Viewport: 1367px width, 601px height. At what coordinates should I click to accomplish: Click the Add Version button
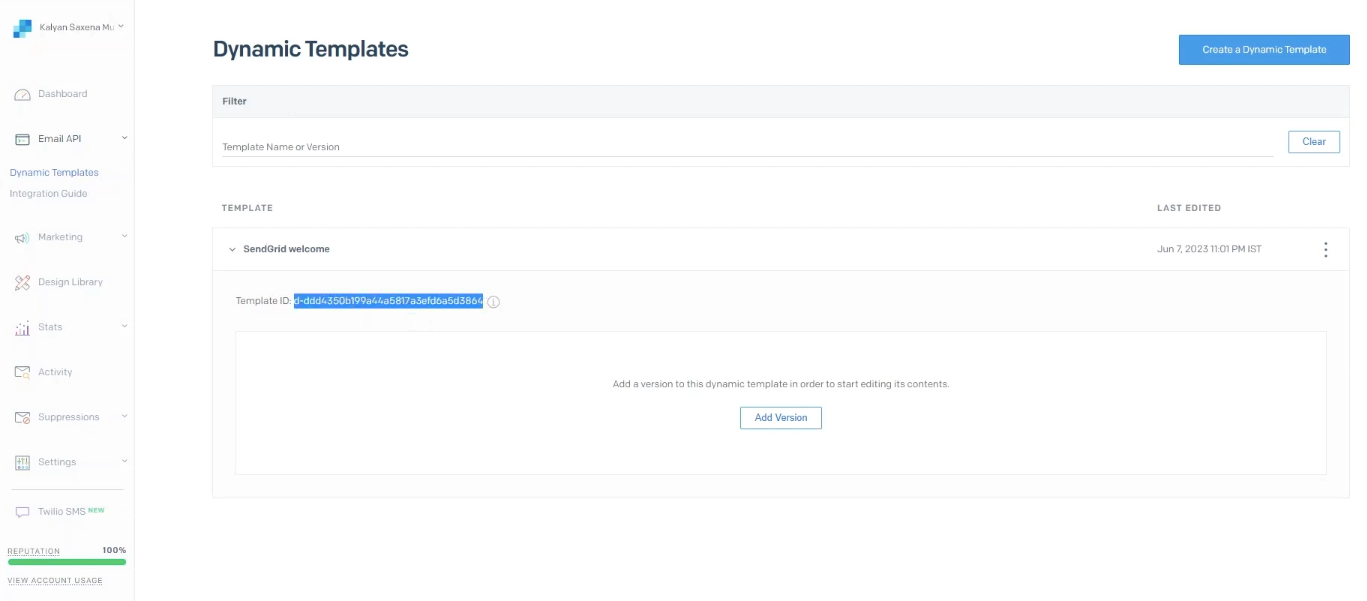[781, 418]
